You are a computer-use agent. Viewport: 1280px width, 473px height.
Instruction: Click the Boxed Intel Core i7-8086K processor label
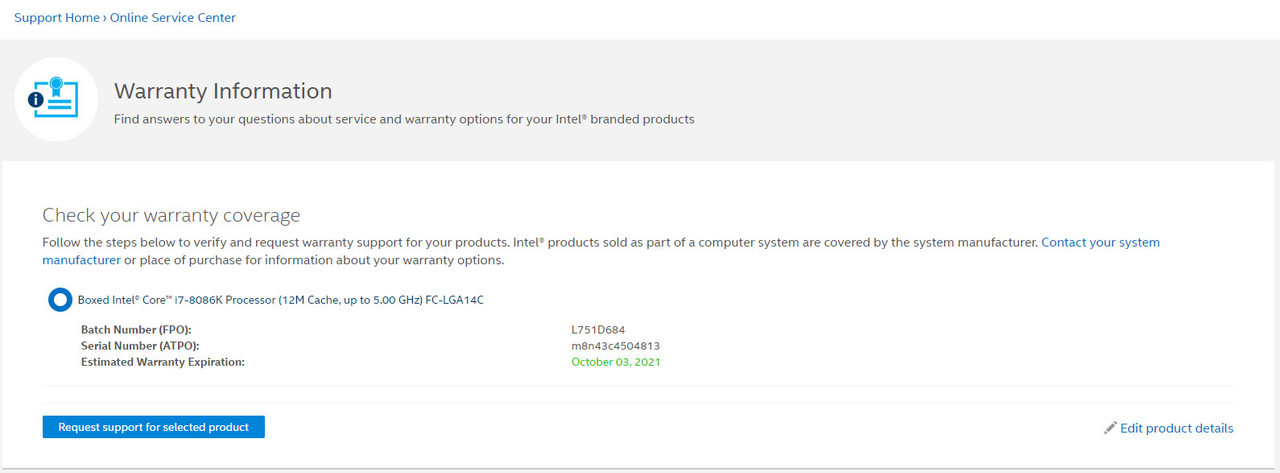(x=281, y=300)
